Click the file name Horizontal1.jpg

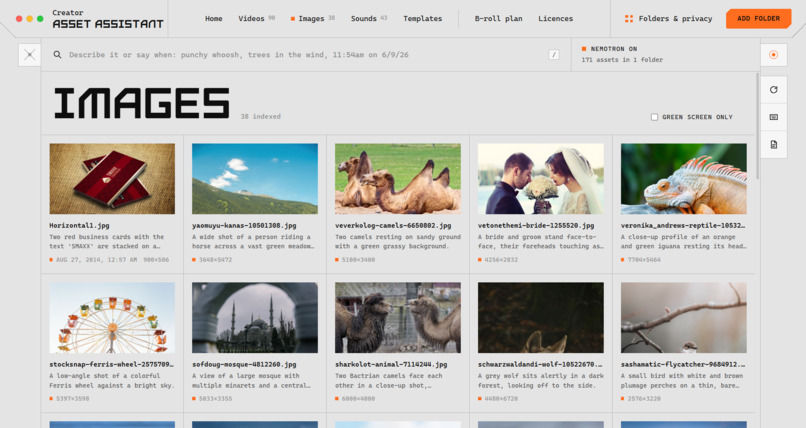tap(79, 225)
